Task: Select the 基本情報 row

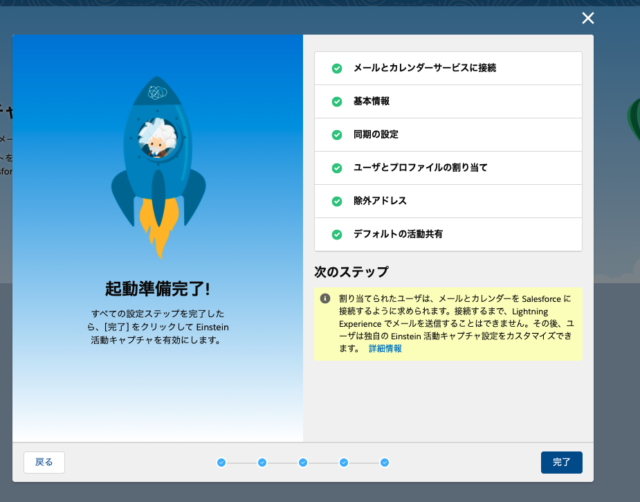Action: (448, 102)
